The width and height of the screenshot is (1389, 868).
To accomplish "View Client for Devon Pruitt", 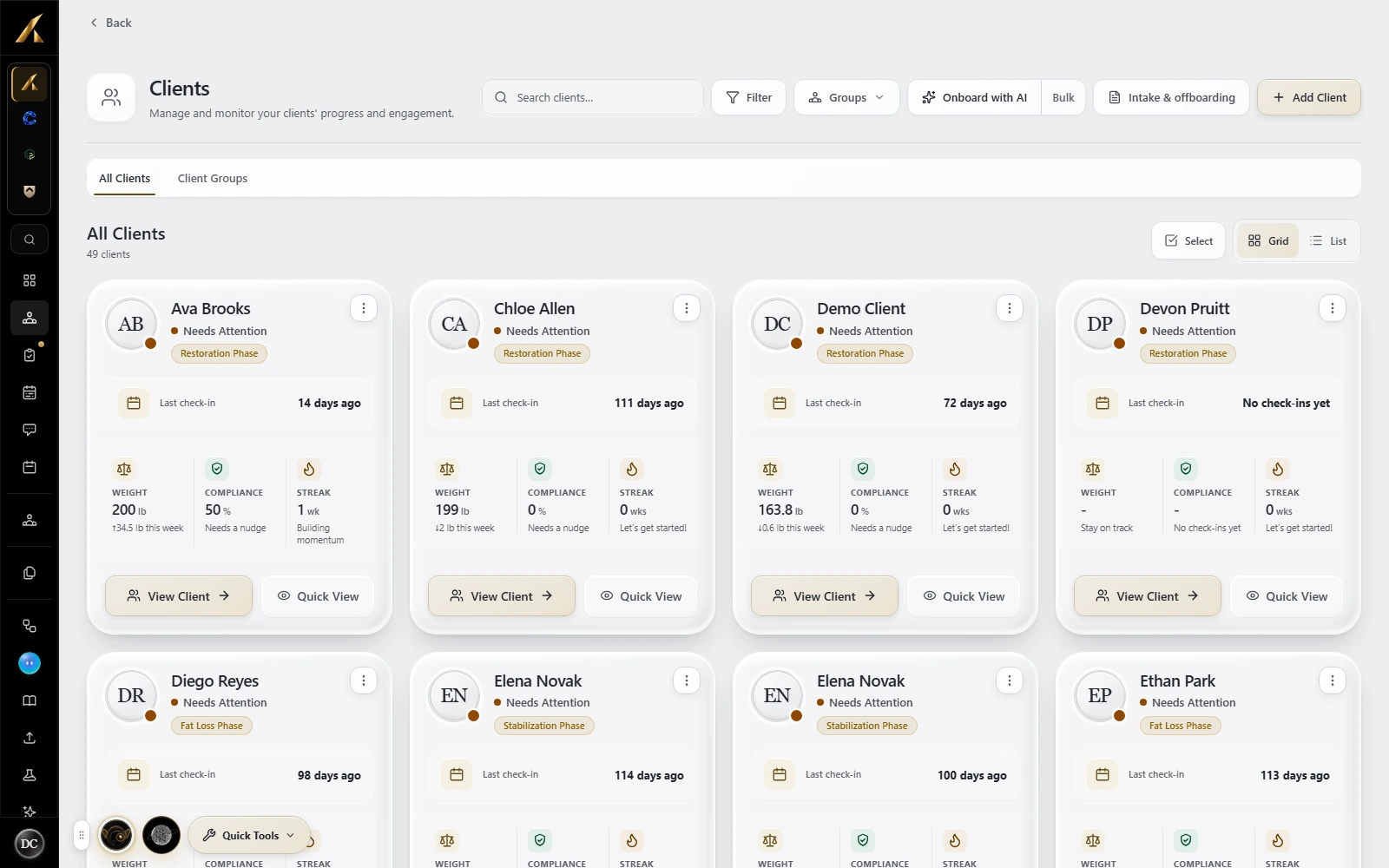I will 1148,596.
